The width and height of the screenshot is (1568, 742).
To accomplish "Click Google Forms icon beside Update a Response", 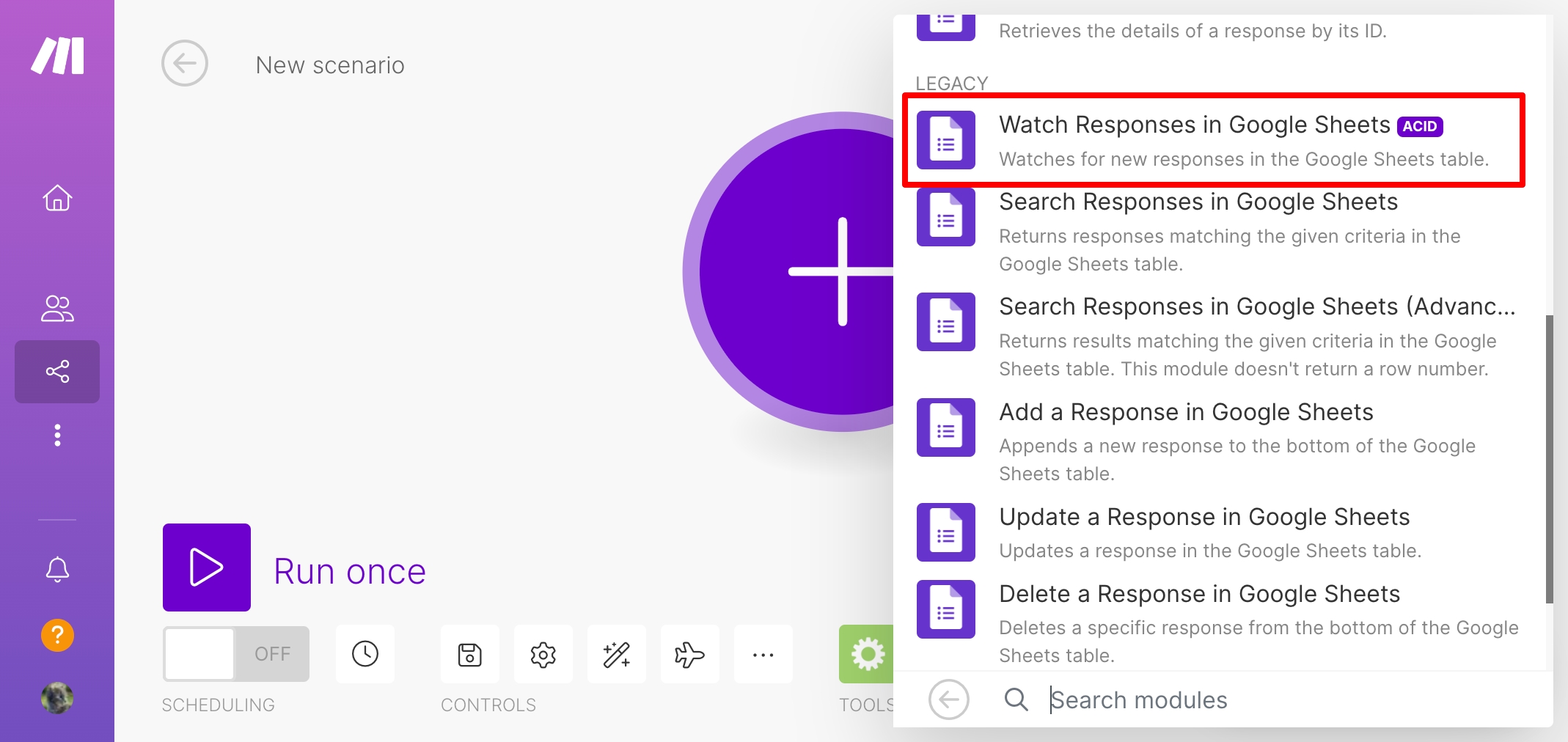I will pos(946,532).
